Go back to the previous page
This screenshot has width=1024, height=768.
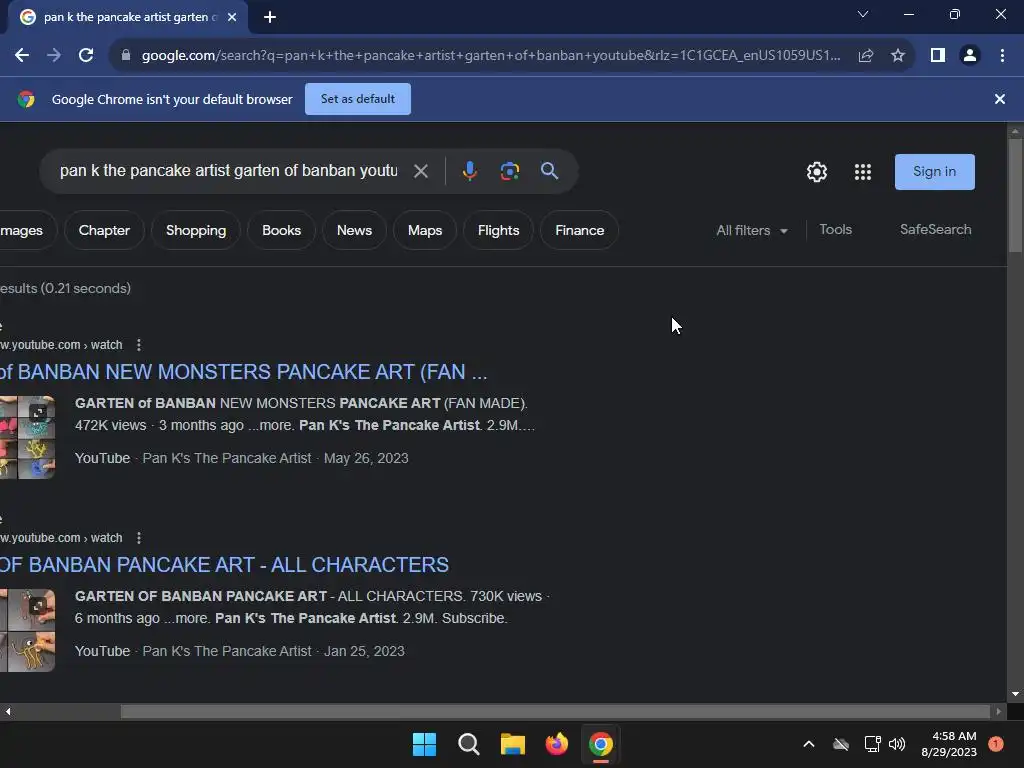22,56
